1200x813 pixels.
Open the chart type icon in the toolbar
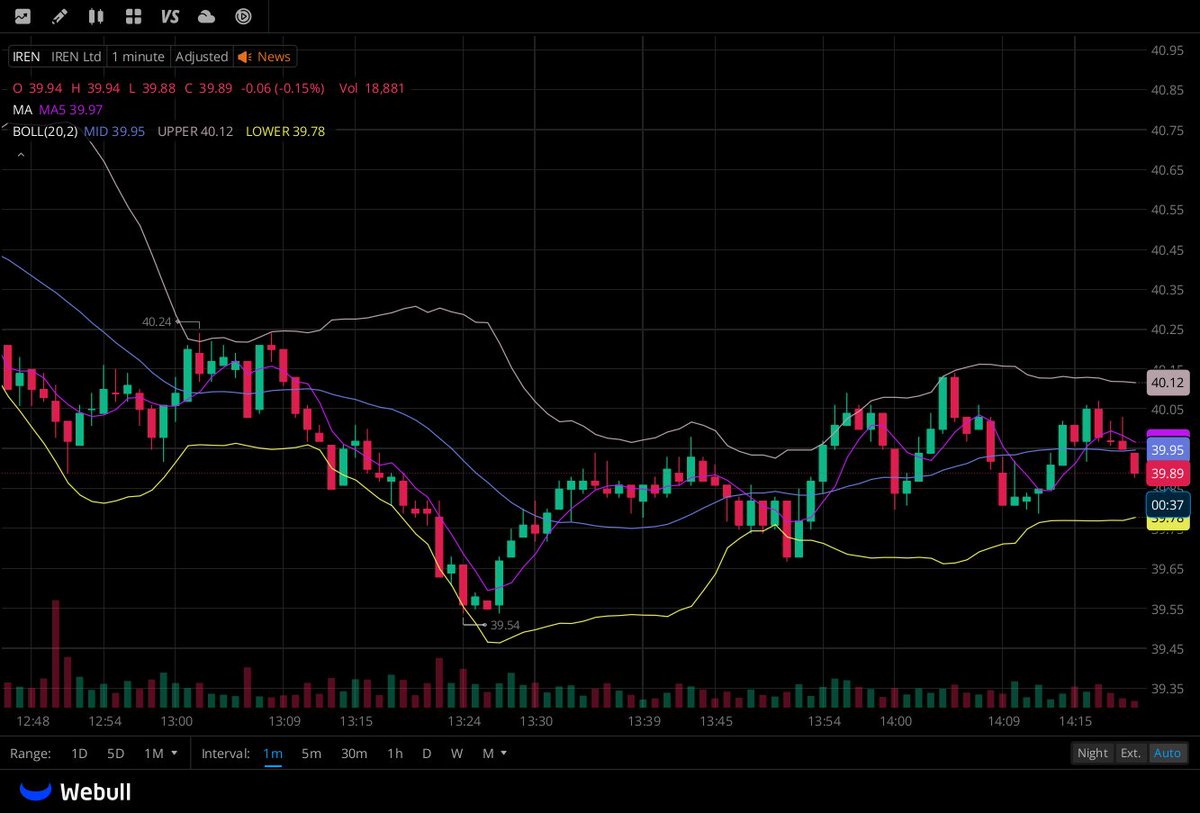point(22,16)
